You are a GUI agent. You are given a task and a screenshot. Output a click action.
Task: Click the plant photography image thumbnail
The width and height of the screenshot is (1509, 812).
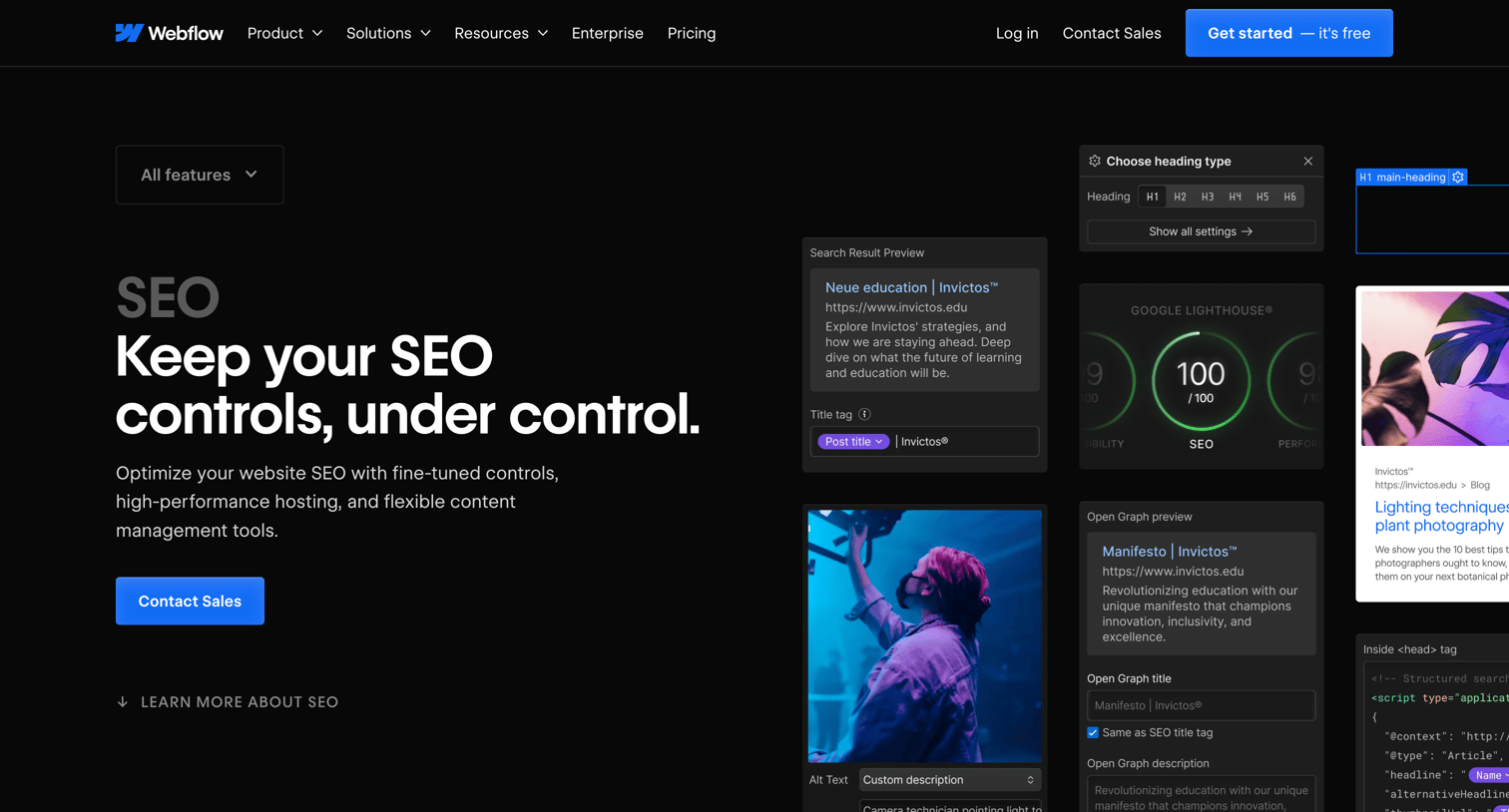point(1435,368)
